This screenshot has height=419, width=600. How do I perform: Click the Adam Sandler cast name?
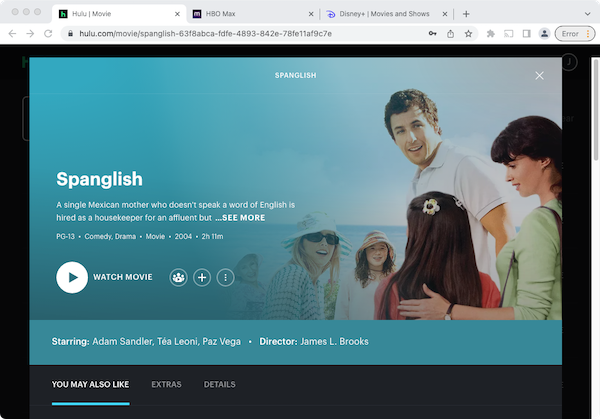click(x=122, y=341)
